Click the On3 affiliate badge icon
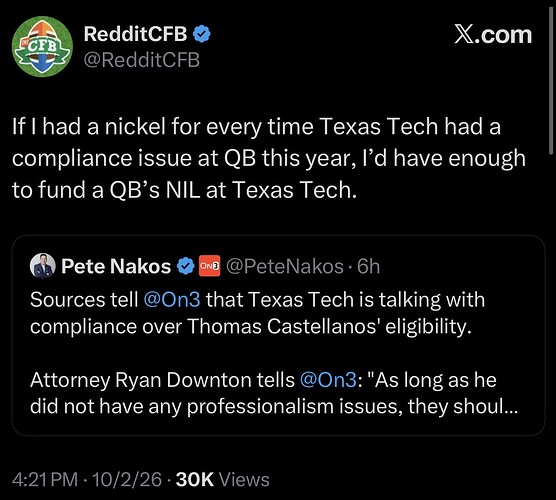Viewport: 556px width, 500px height. (x=209, y=266)
